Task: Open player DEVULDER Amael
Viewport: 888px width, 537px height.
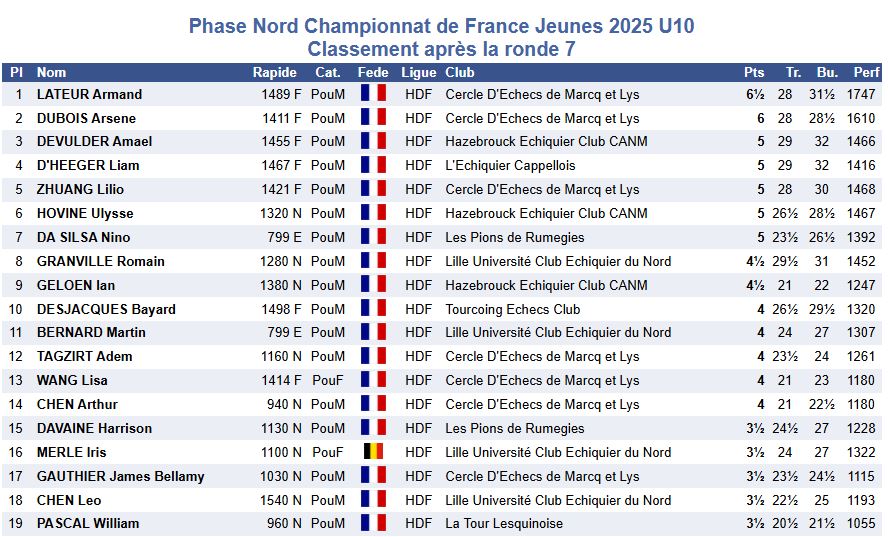Action: [x=94, y=141]
